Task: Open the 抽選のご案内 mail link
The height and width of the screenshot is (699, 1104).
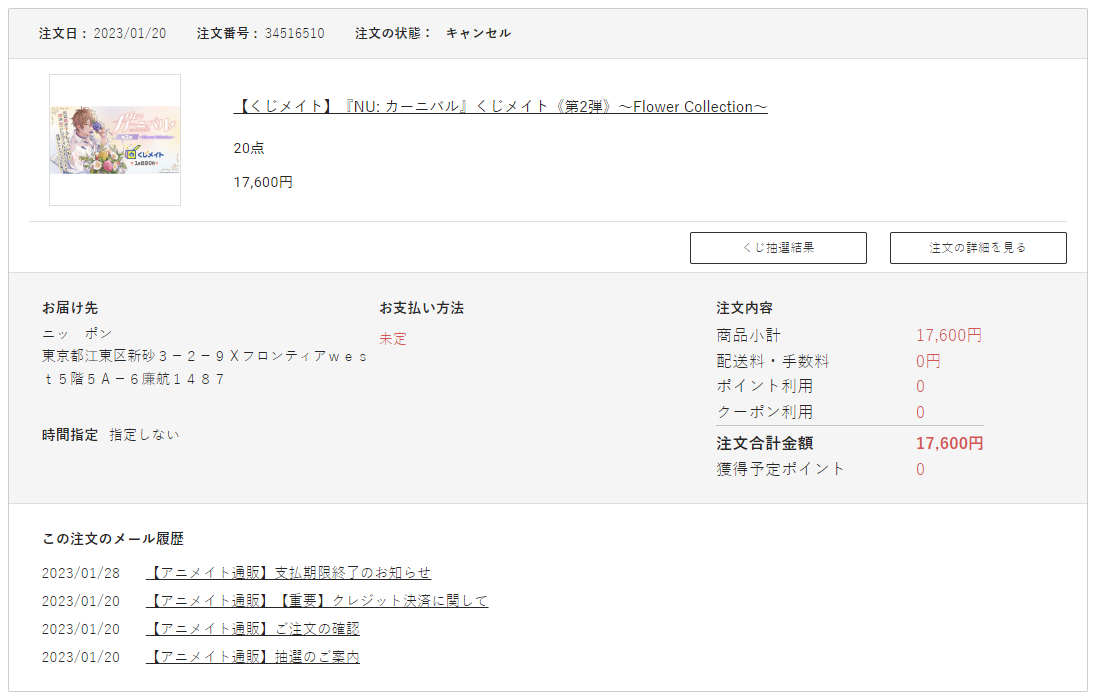Action: 253,657
